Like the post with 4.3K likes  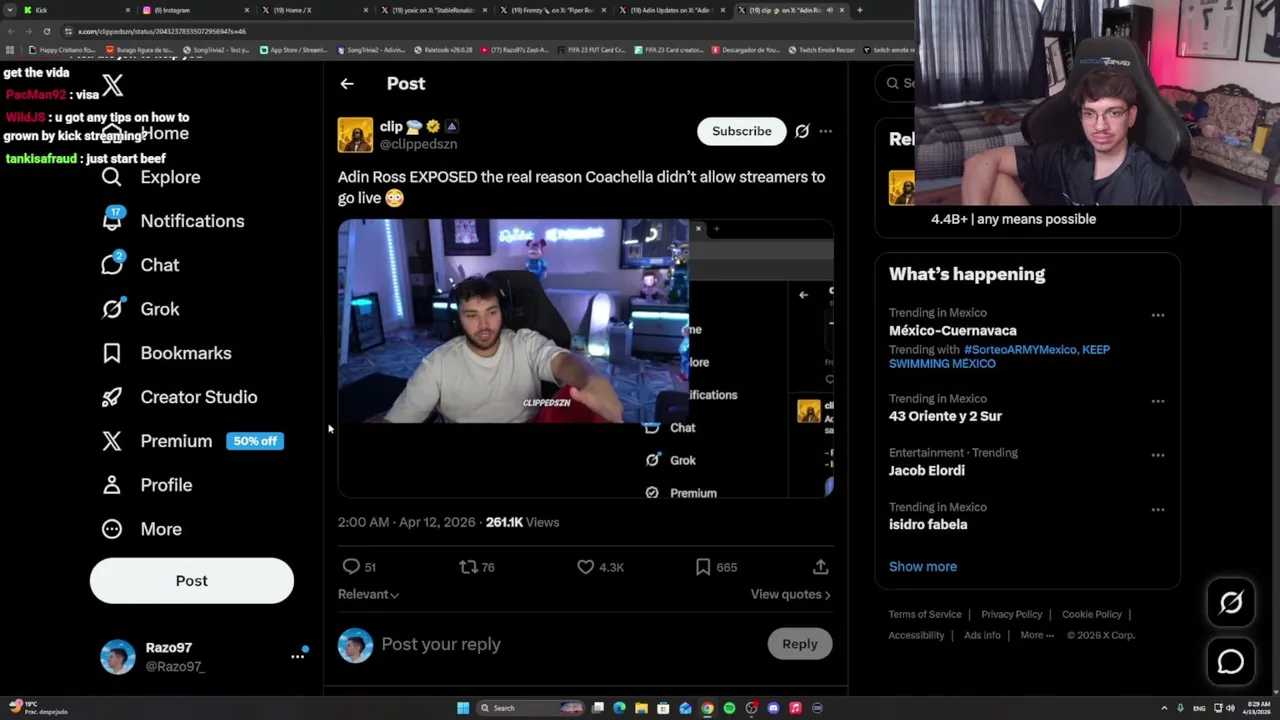tap(586, 567)
